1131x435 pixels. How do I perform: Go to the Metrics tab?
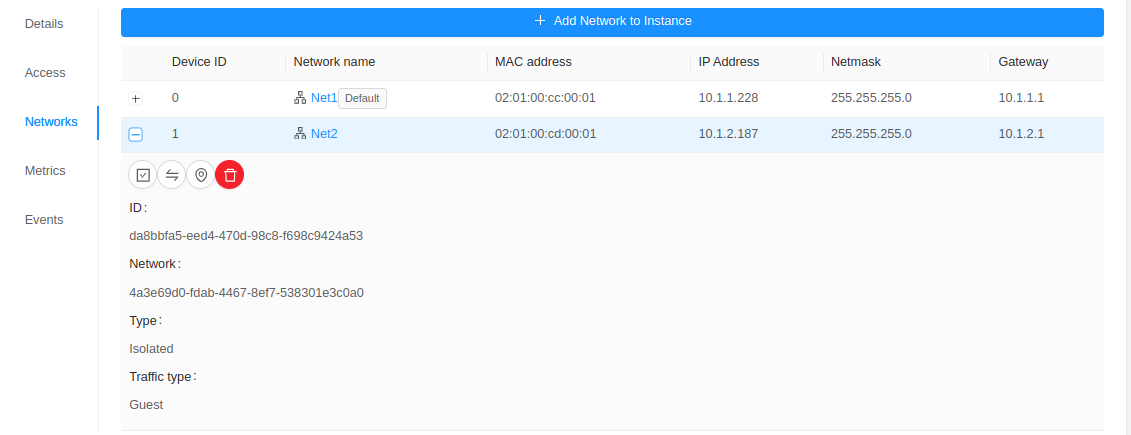click(x=45, y=171)
